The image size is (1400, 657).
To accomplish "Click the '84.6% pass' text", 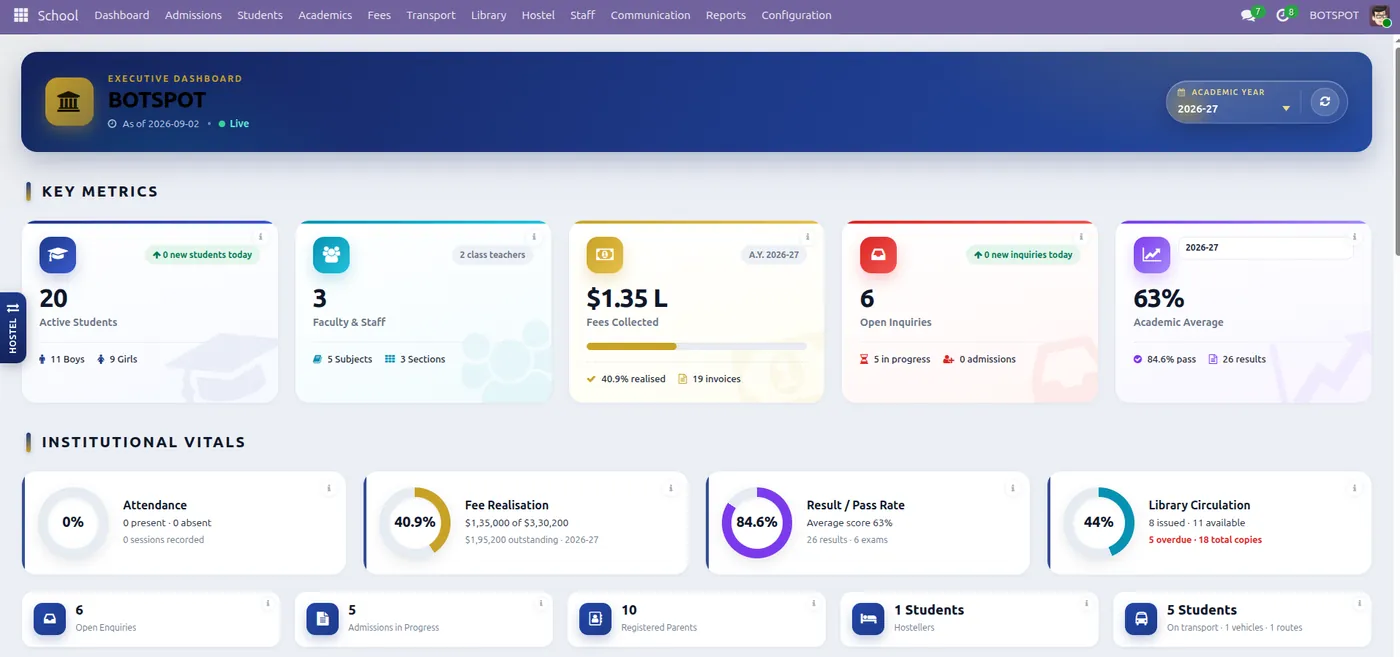I will pos(1171,359).
